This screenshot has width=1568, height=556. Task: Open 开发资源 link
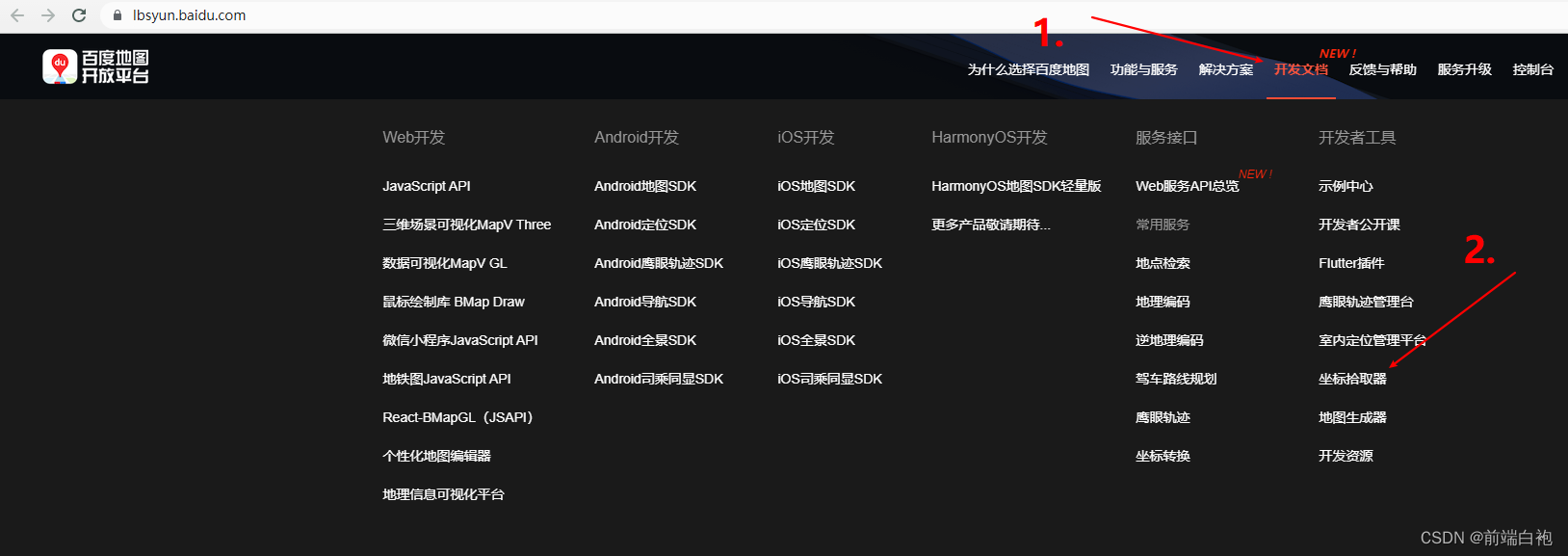(x=1346, y=456)
